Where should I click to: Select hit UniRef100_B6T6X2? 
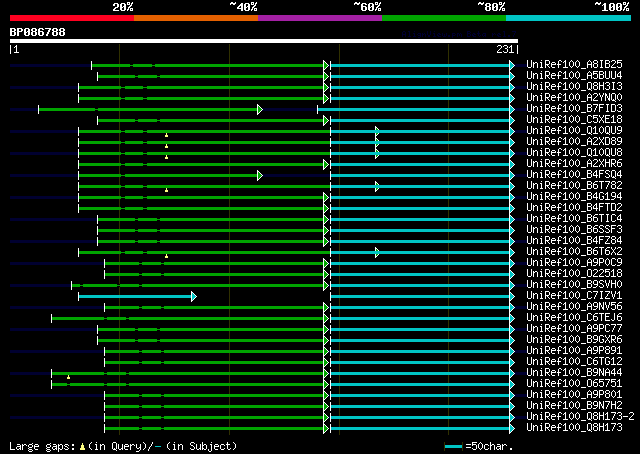(574, 252)
